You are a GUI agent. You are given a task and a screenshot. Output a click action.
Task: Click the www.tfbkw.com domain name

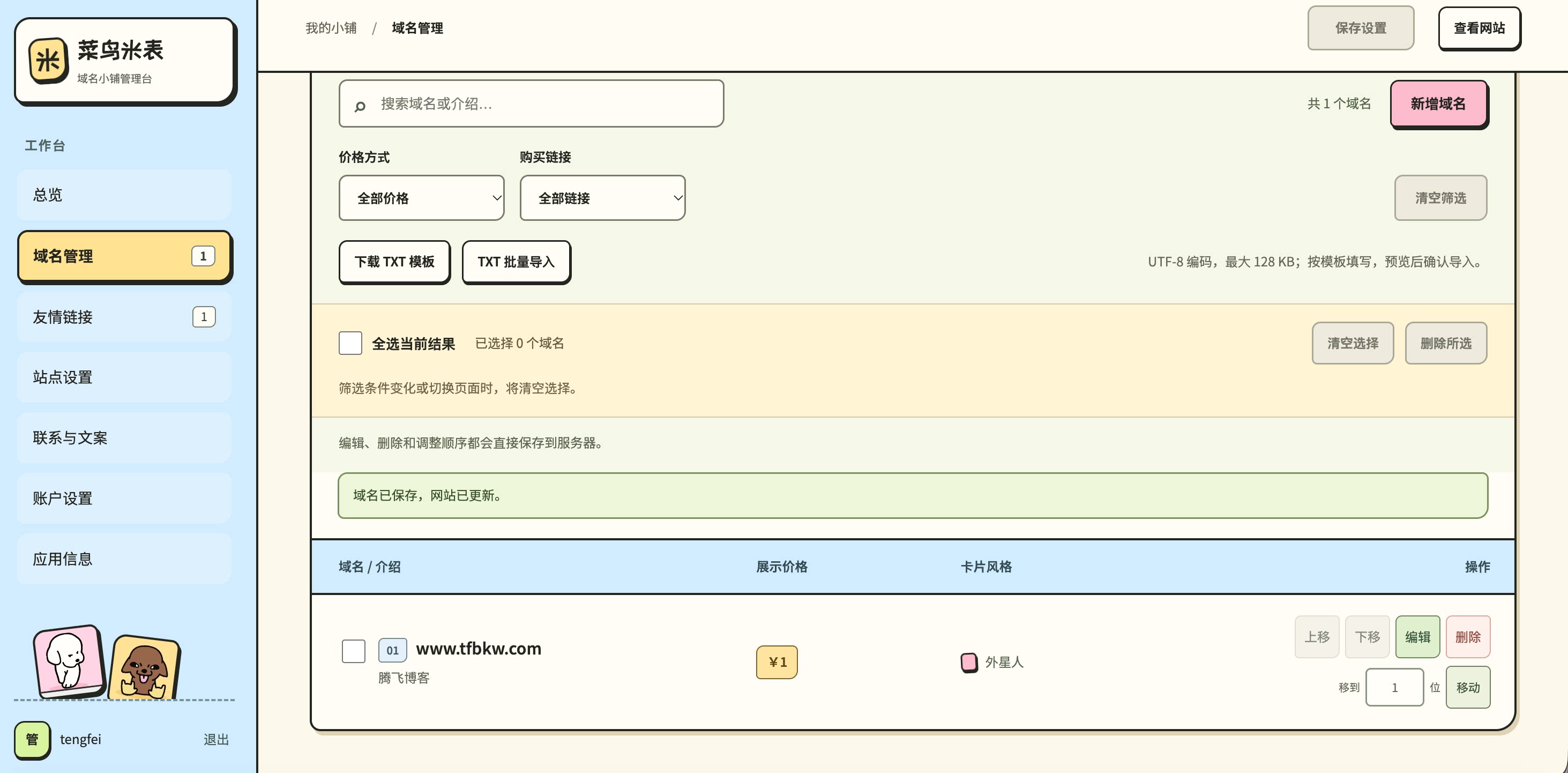pos(479,649)
